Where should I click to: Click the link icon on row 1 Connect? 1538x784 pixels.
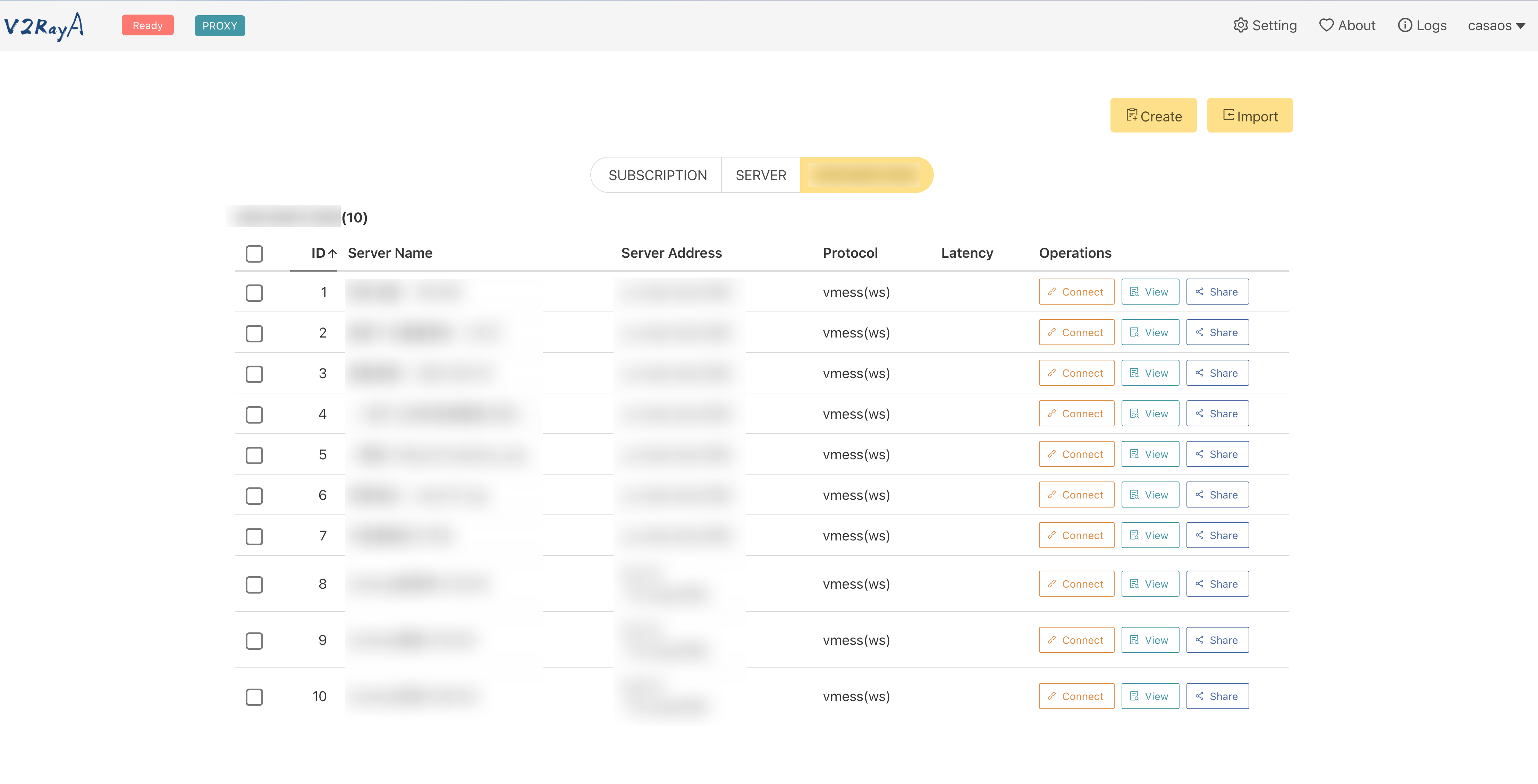[x=1052, y=292]
